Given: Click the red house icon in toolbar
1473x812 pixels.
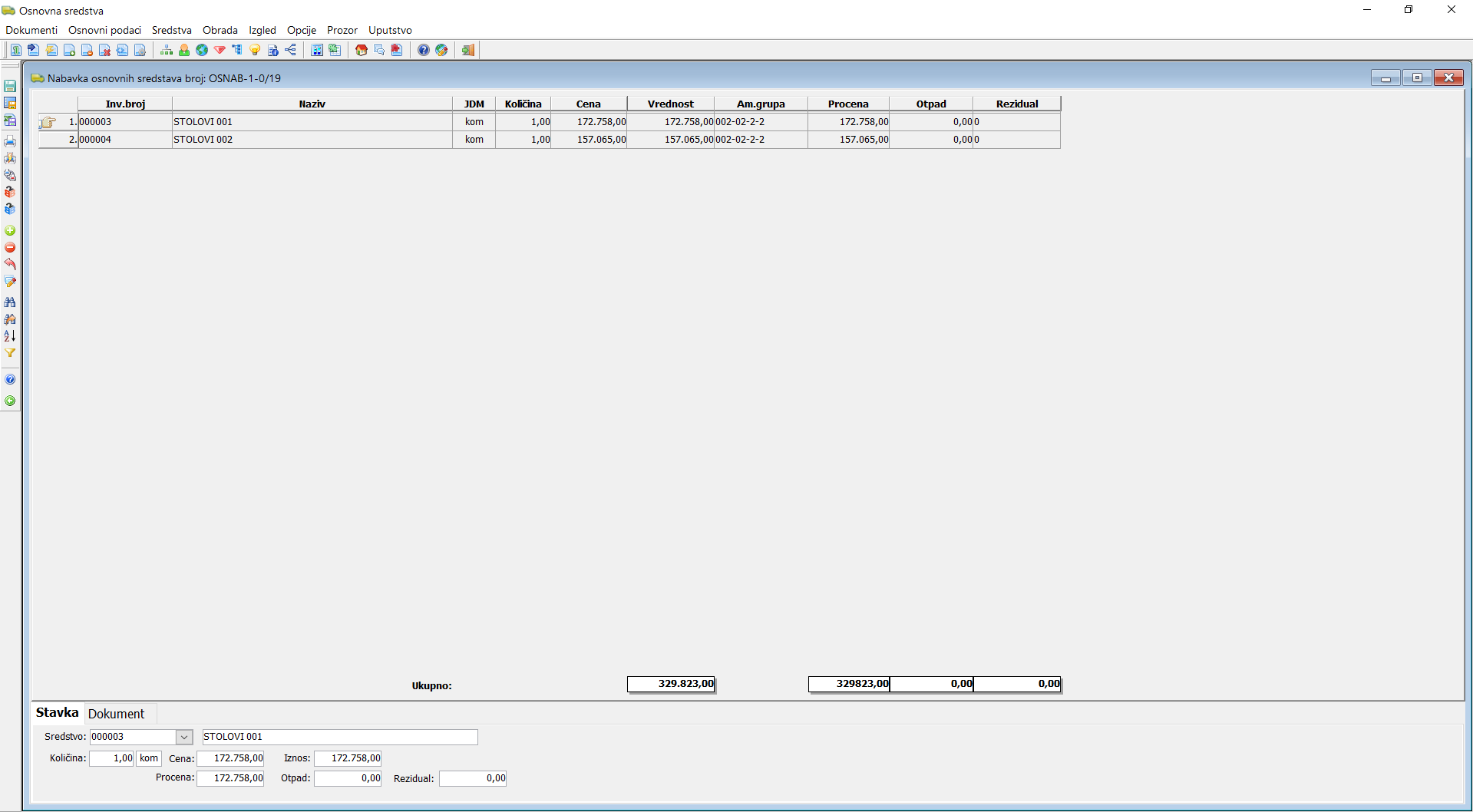Looking at the screenshot, I should click(362, 50).
